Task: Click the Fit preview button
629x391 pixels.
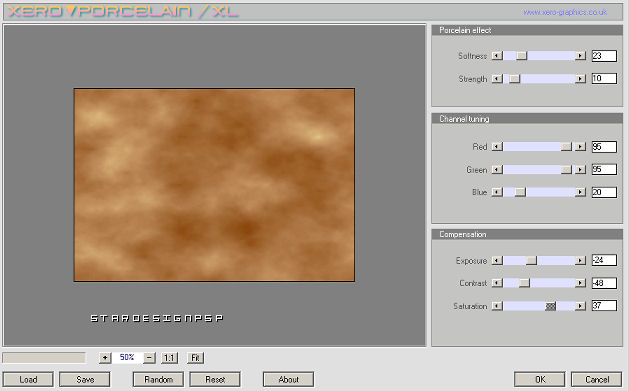Action: (x=195, y=357)
